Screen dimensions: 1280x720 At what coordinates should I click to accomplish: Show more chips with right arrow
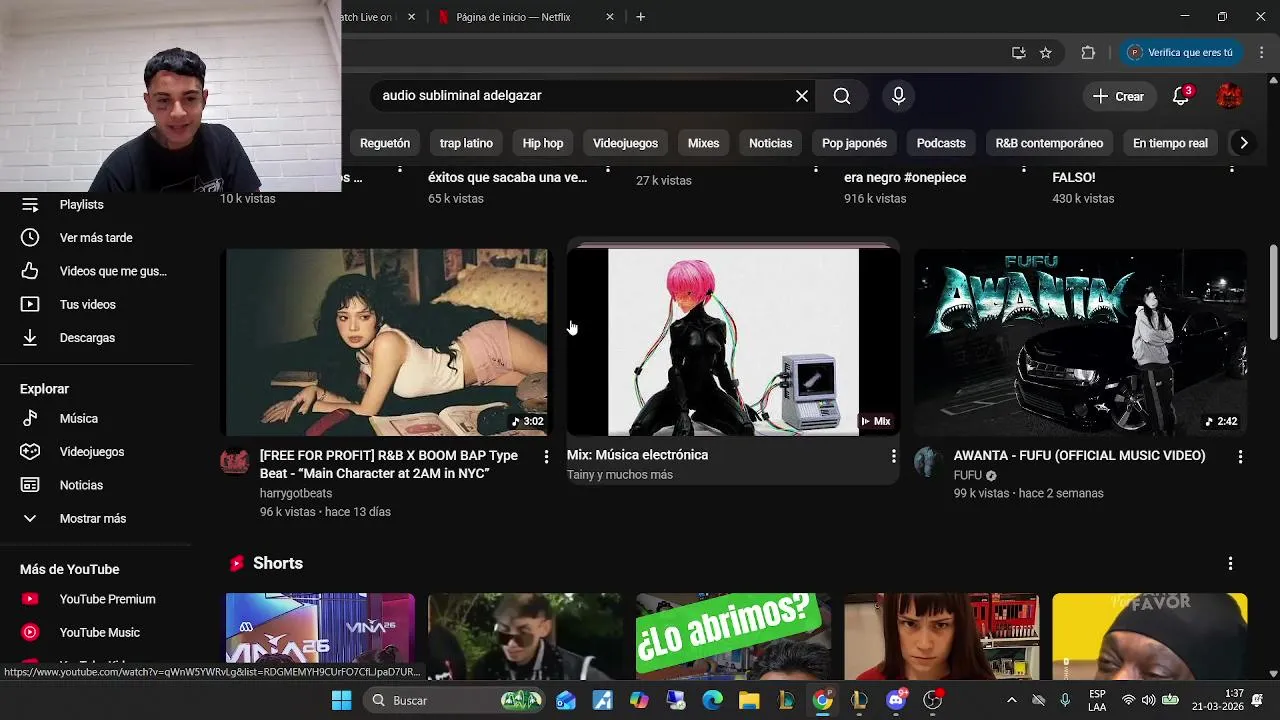(1243, 143)
